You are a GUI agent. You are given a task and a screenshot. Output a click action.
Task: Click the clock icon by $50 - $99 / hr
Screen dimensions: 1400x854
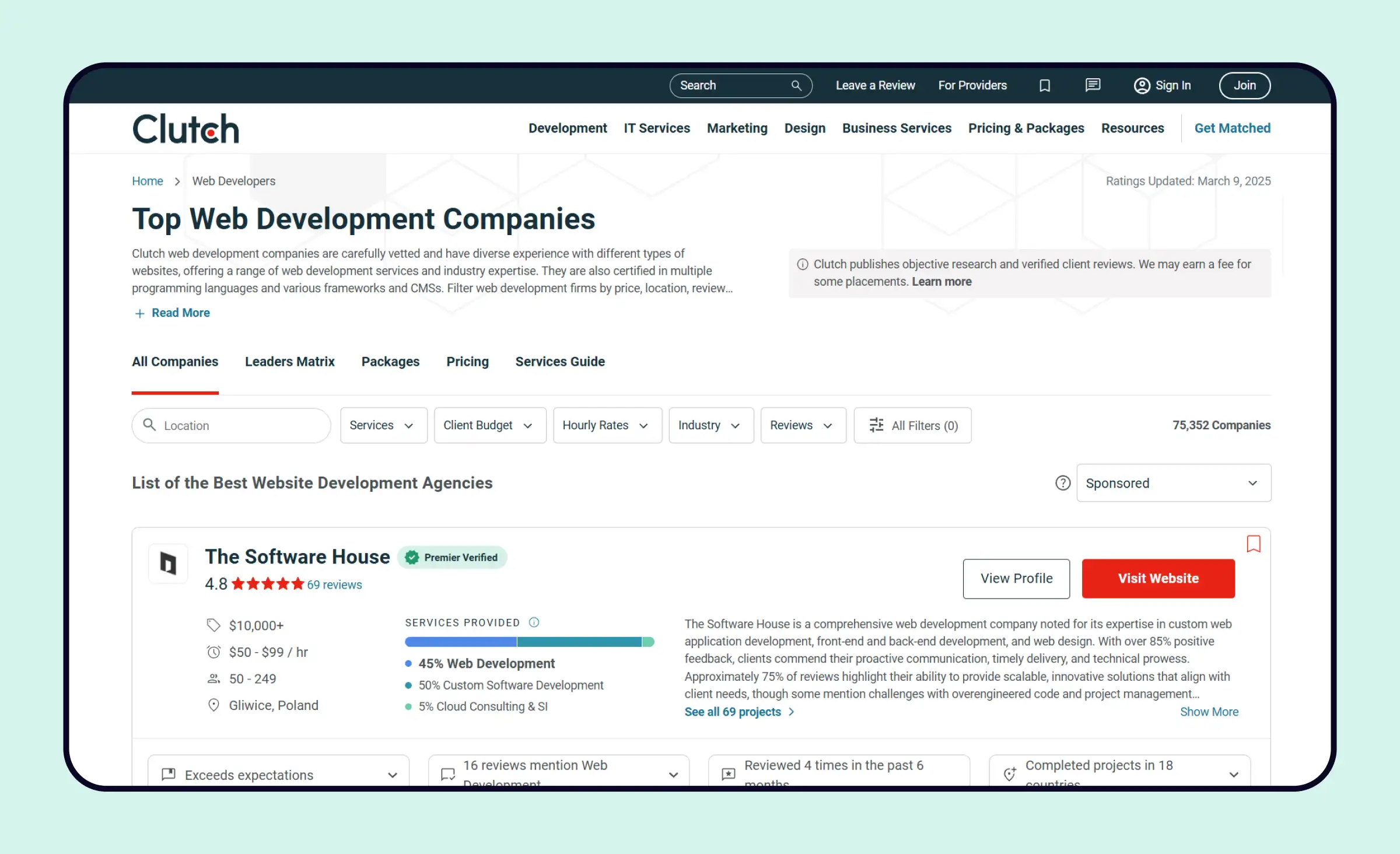(213, 652)
